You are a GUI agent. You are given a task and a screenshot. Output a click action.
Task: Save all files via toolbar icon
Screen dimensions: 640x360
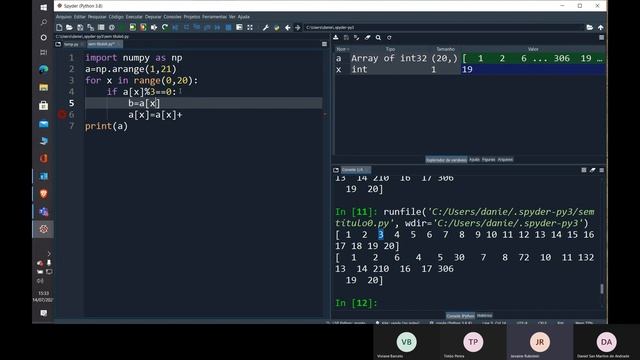pos(91,27)
